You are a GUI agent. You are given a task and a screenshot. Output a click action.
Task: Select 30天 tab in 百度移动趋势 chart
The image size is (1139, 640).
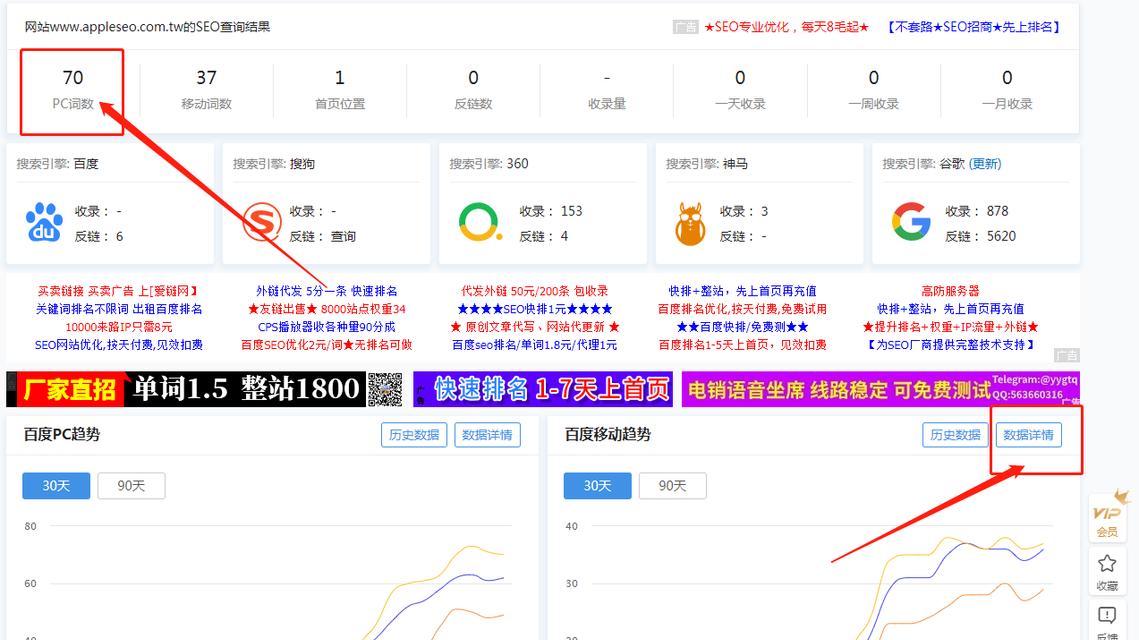(x=597, y=486)
